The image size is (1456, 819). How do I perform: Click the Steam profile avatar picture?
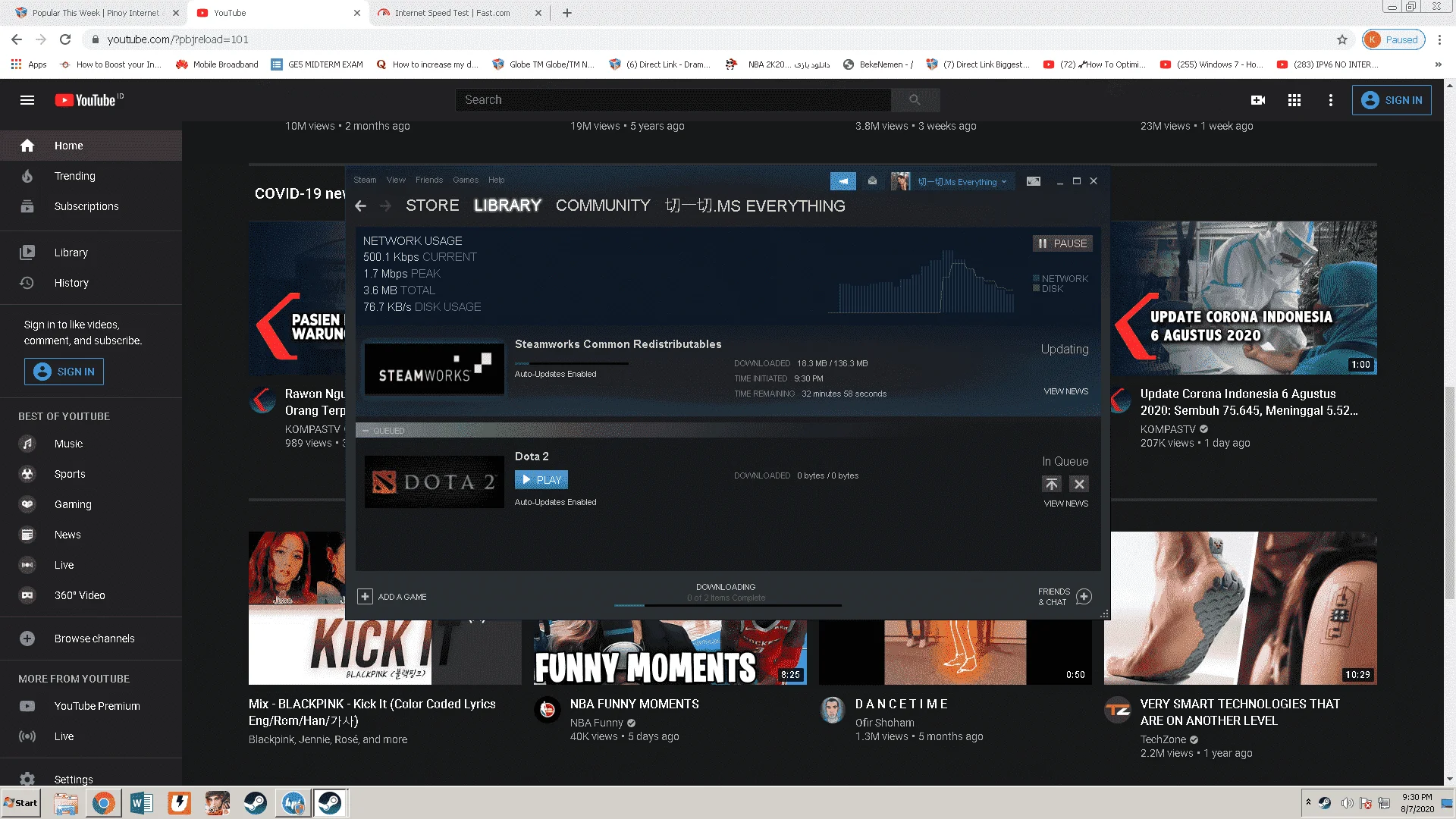pos(900,181)
